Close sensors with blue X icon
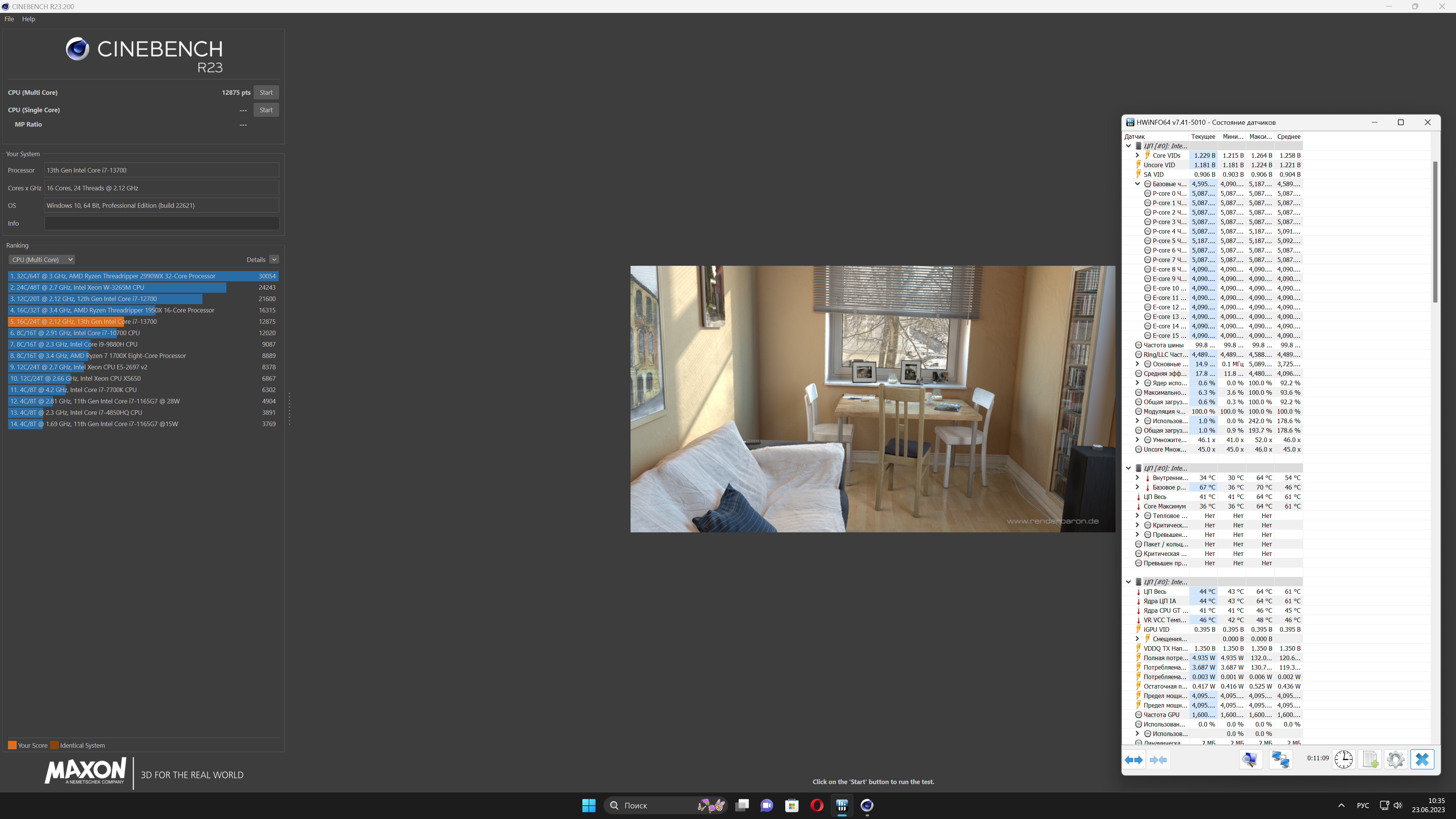 [x=1422, y=759]
